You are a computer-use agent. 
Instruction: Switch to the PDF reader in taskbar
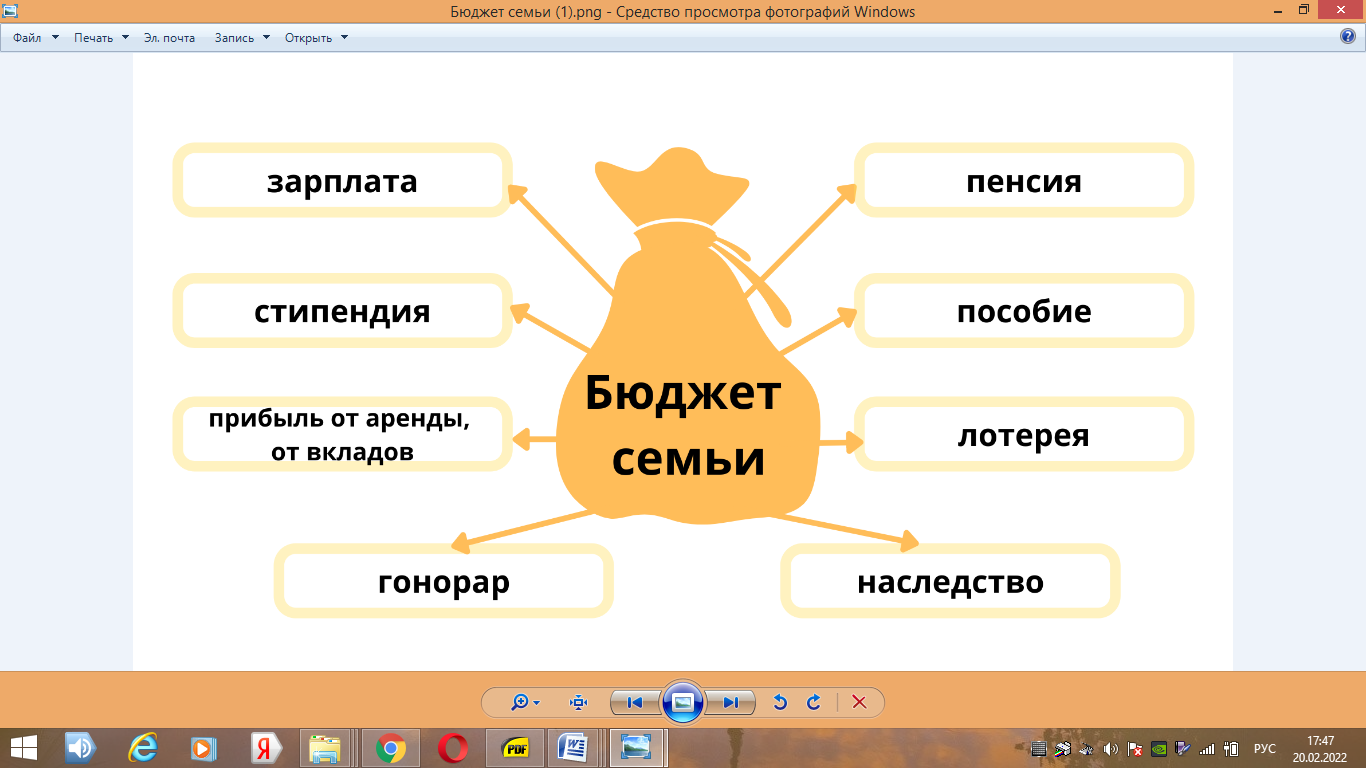click(514, 748)
